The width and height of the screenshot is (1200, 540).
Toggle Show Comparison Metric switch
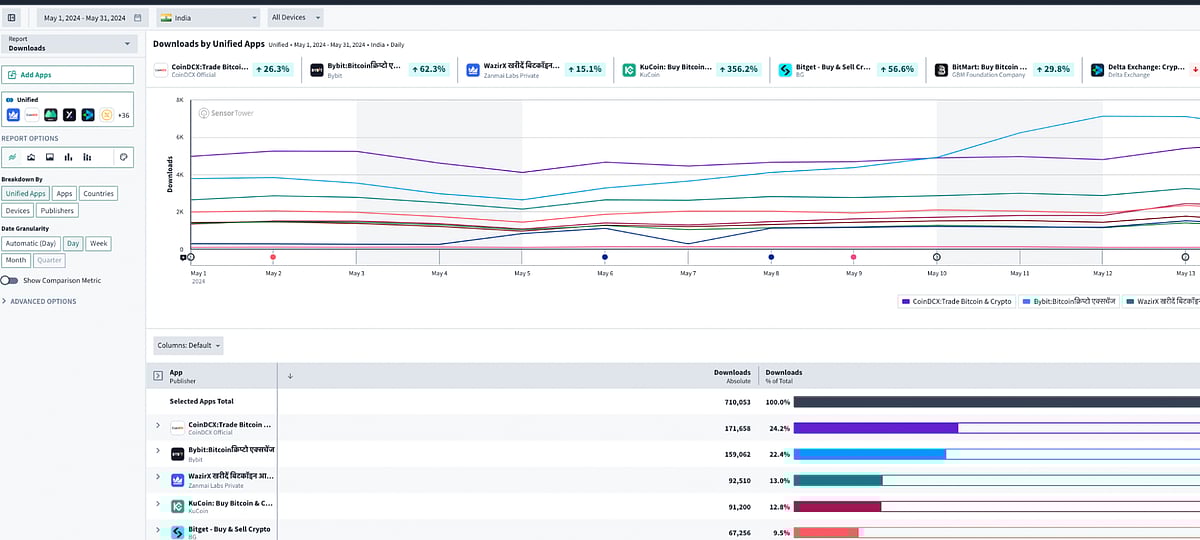(x=10, y=281)
